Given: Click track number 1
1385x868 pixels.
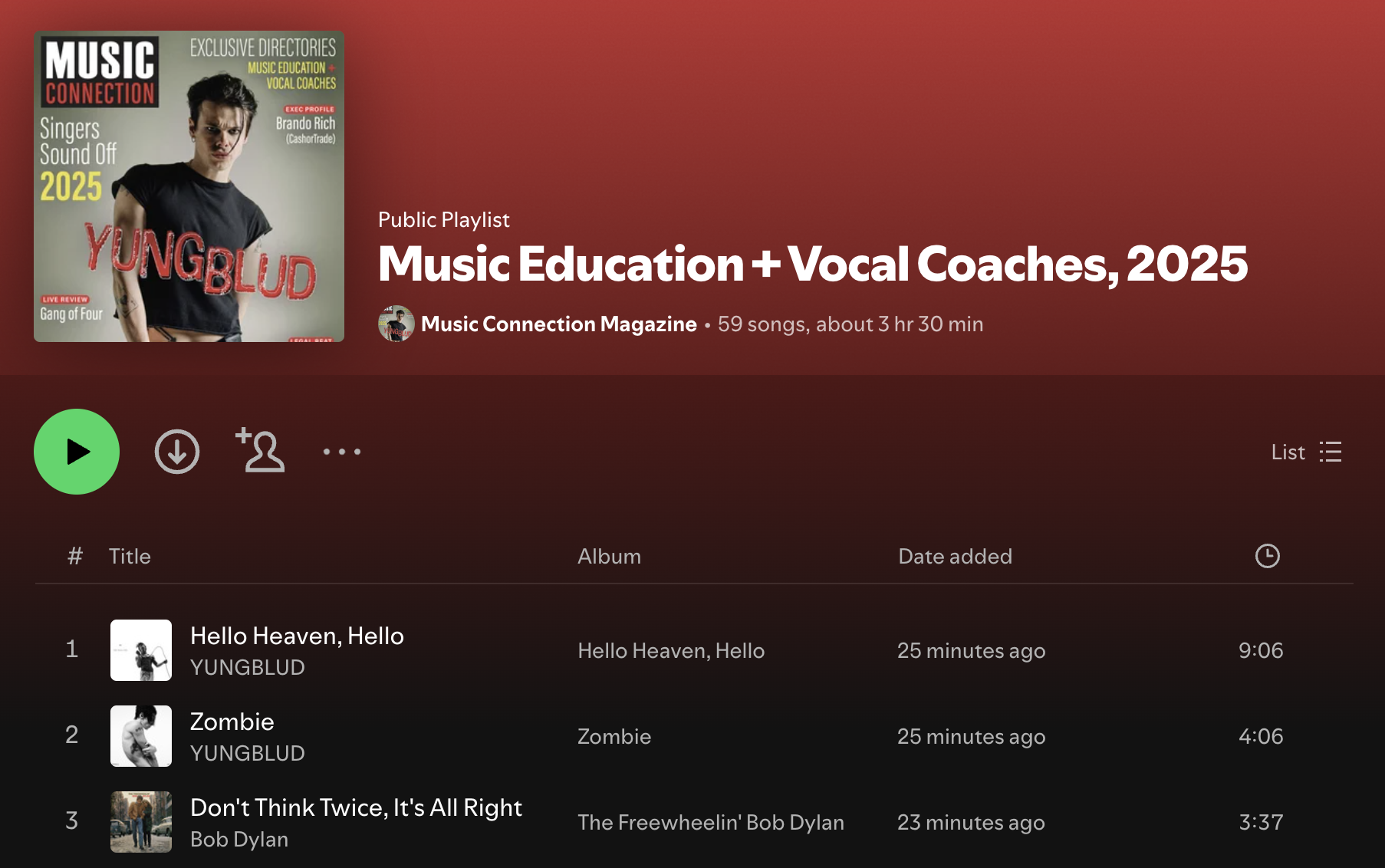Looking at the screenshot, I should click(71, 649).
